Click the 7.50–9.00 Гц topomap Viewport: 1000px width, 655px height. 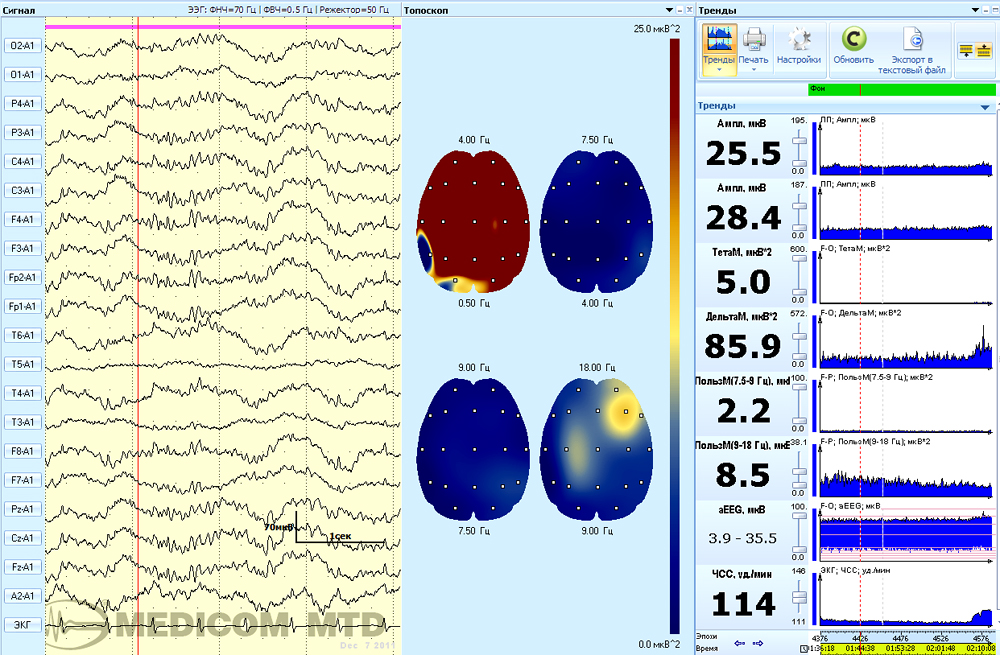pyautogui.click(x=473, y=449)
